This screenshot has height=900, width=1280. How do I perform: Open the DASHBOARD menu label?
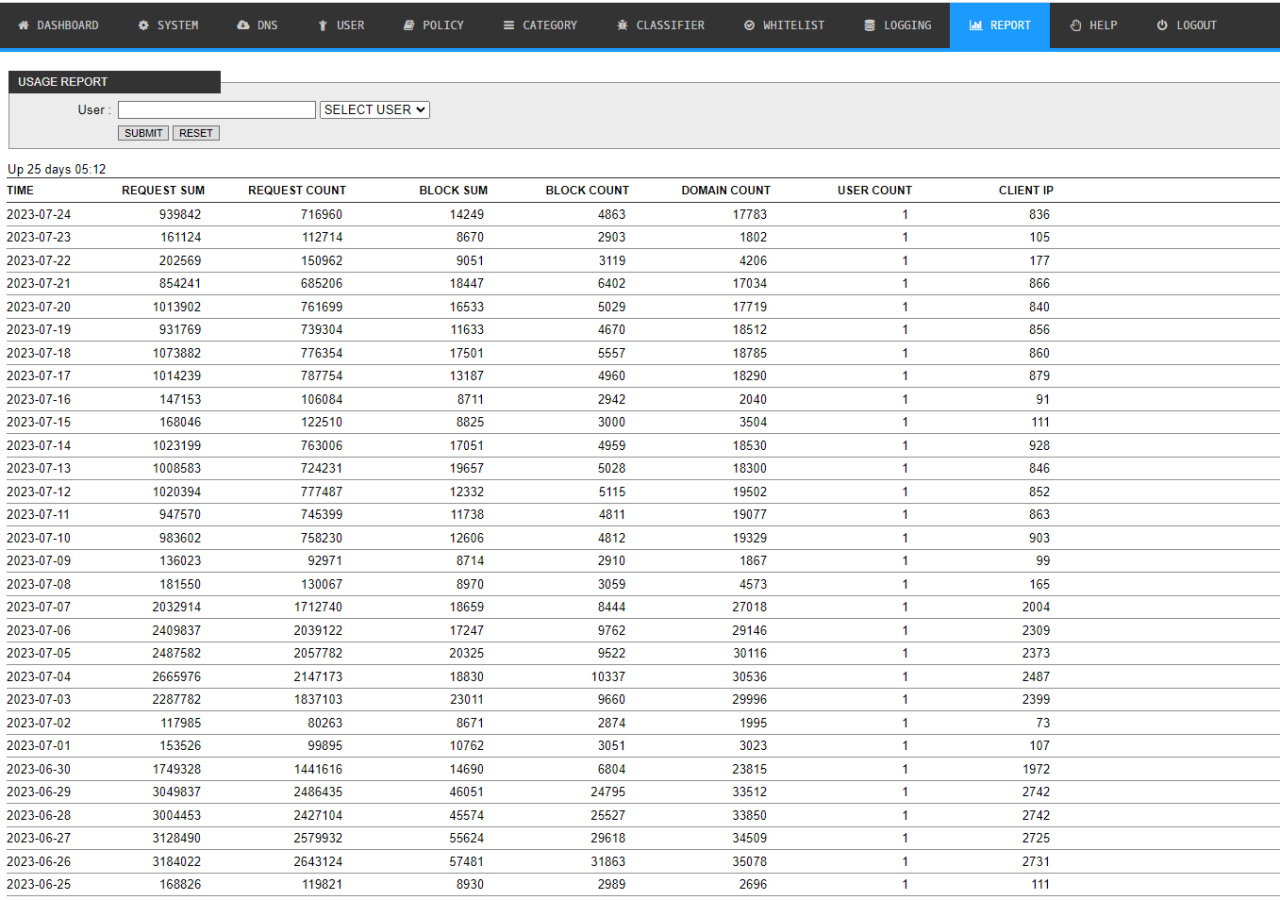pos(68,25)
